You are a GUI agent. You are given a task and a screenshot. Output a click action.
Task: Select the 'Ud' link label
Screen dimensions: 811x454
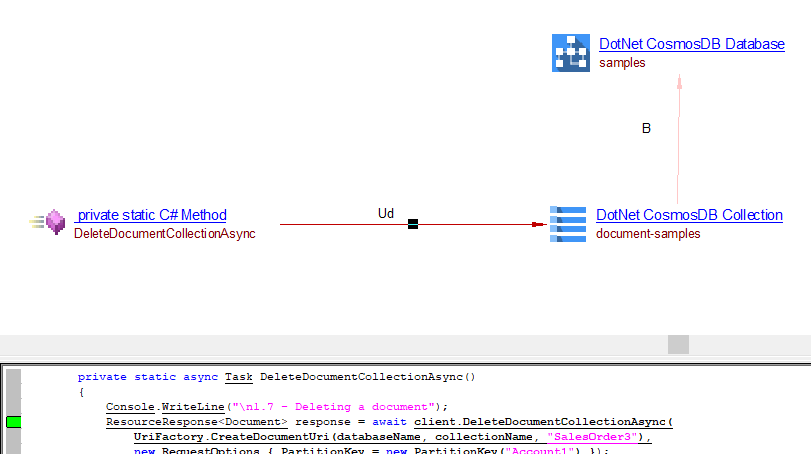click(385, 213)
